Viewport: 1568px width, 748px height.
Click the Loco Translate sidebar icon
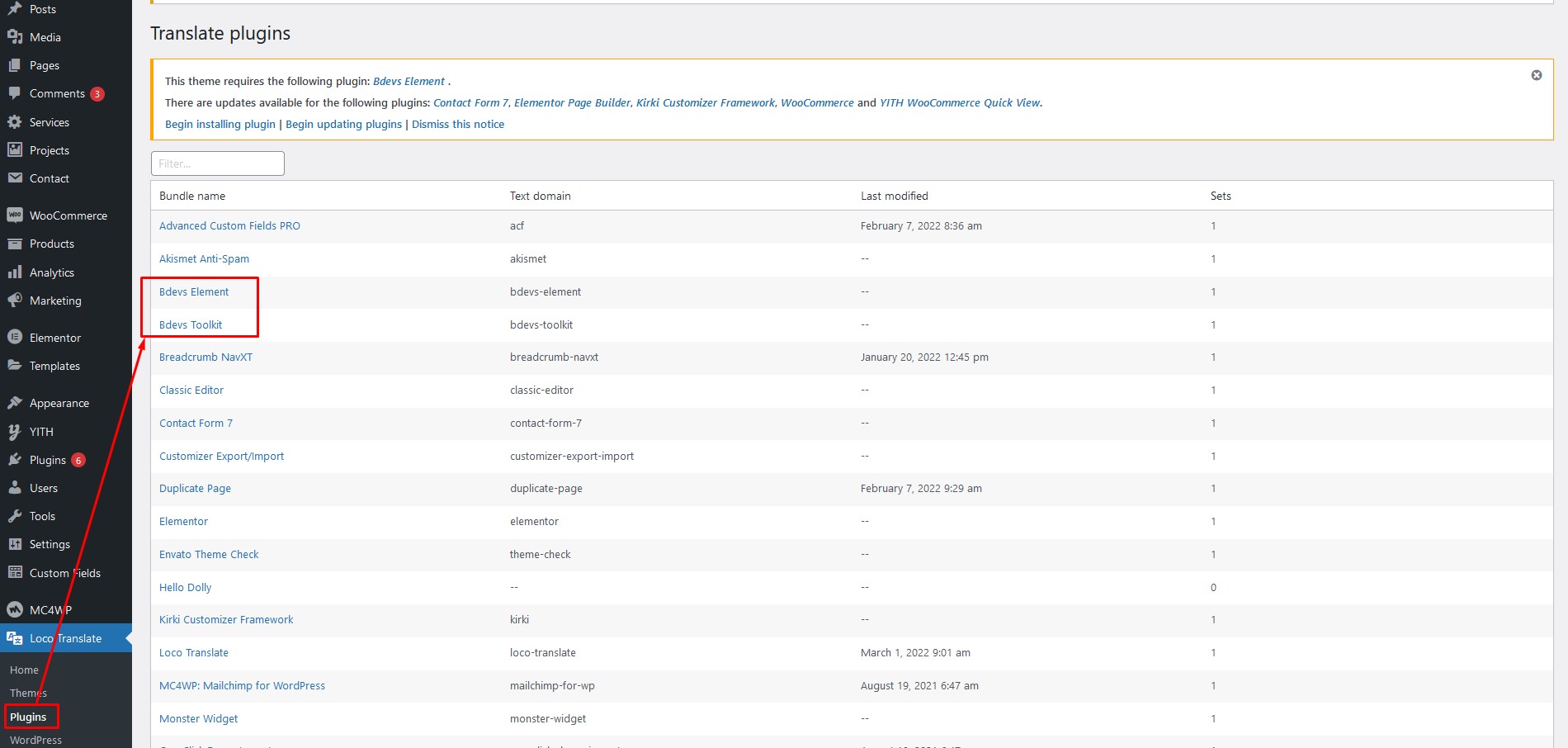(x=14, y=638)
